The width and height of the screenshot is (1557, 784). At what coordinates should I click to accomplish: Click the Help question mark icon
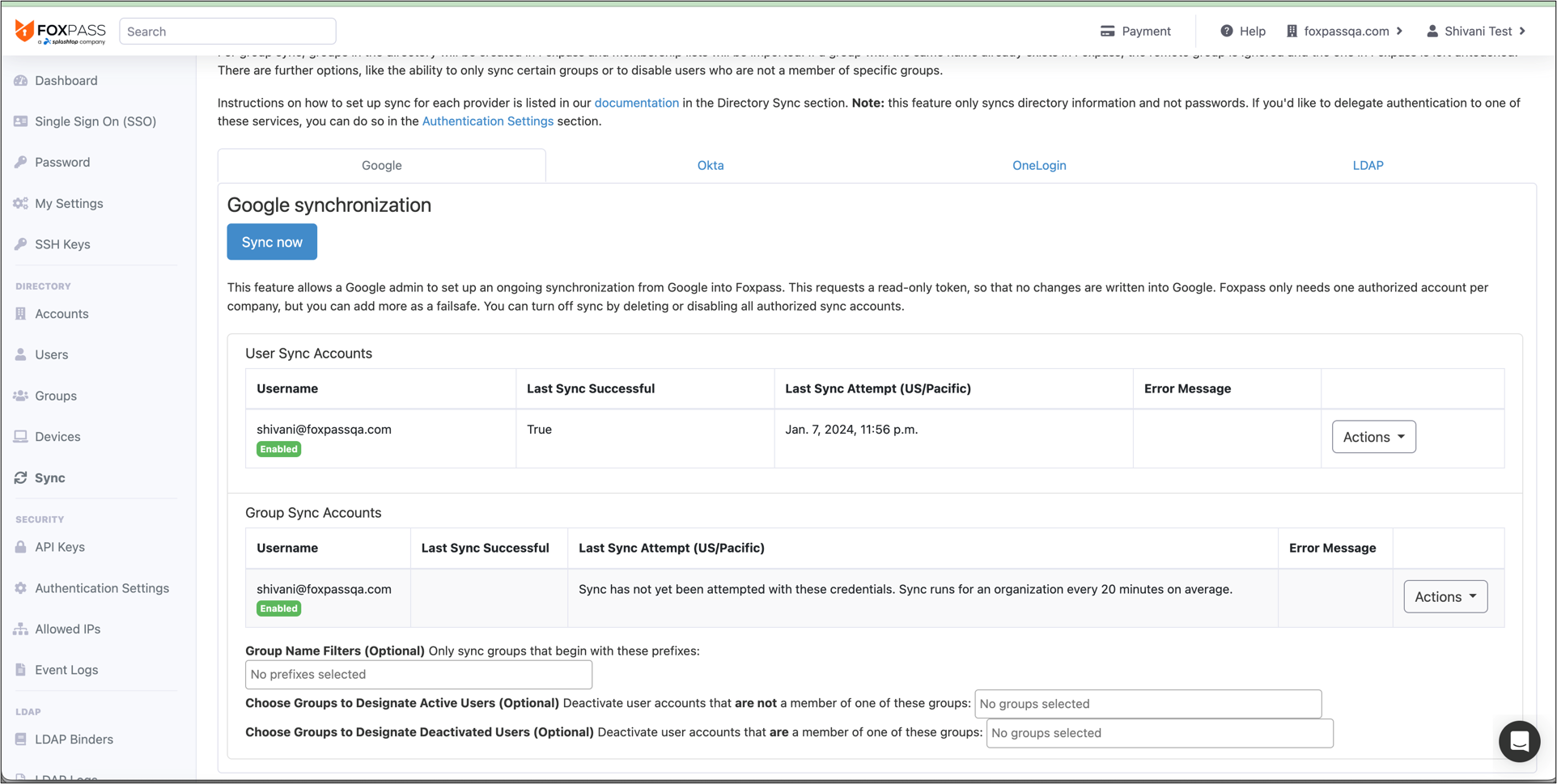coord(1227,32)
